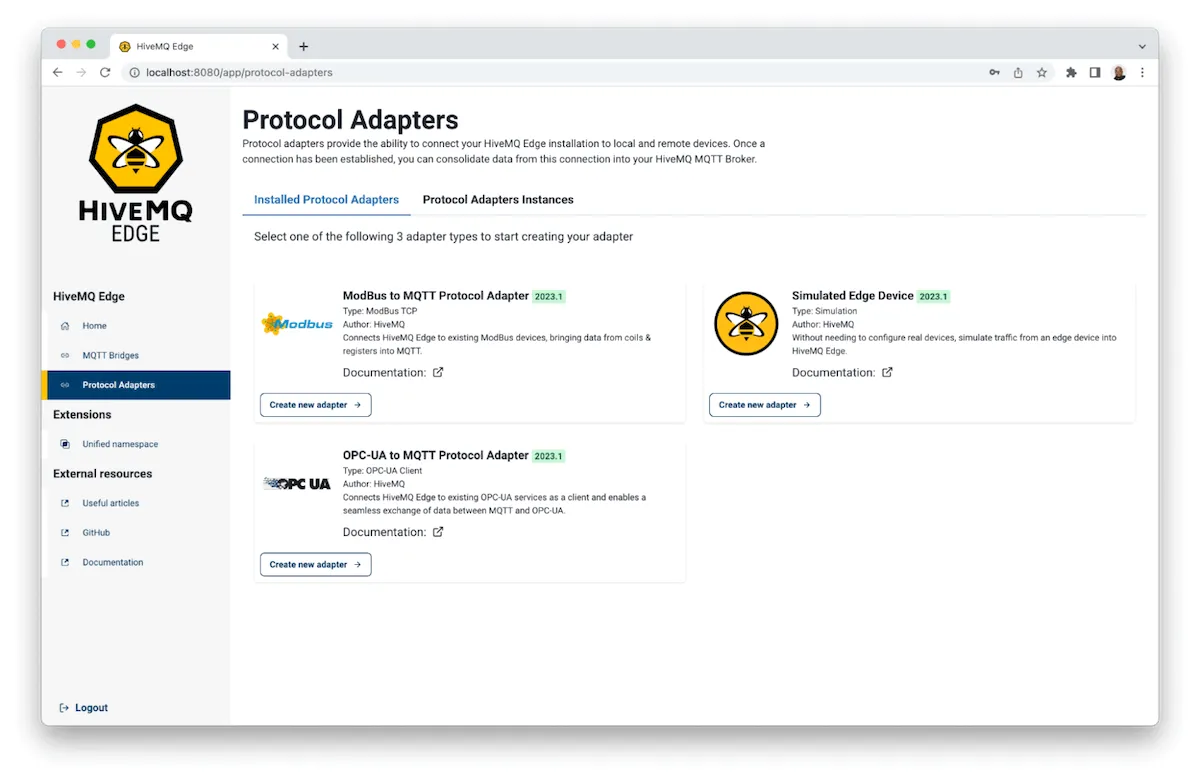Open the user profile avatar

pyautogui.click(x=1119, y=73)
